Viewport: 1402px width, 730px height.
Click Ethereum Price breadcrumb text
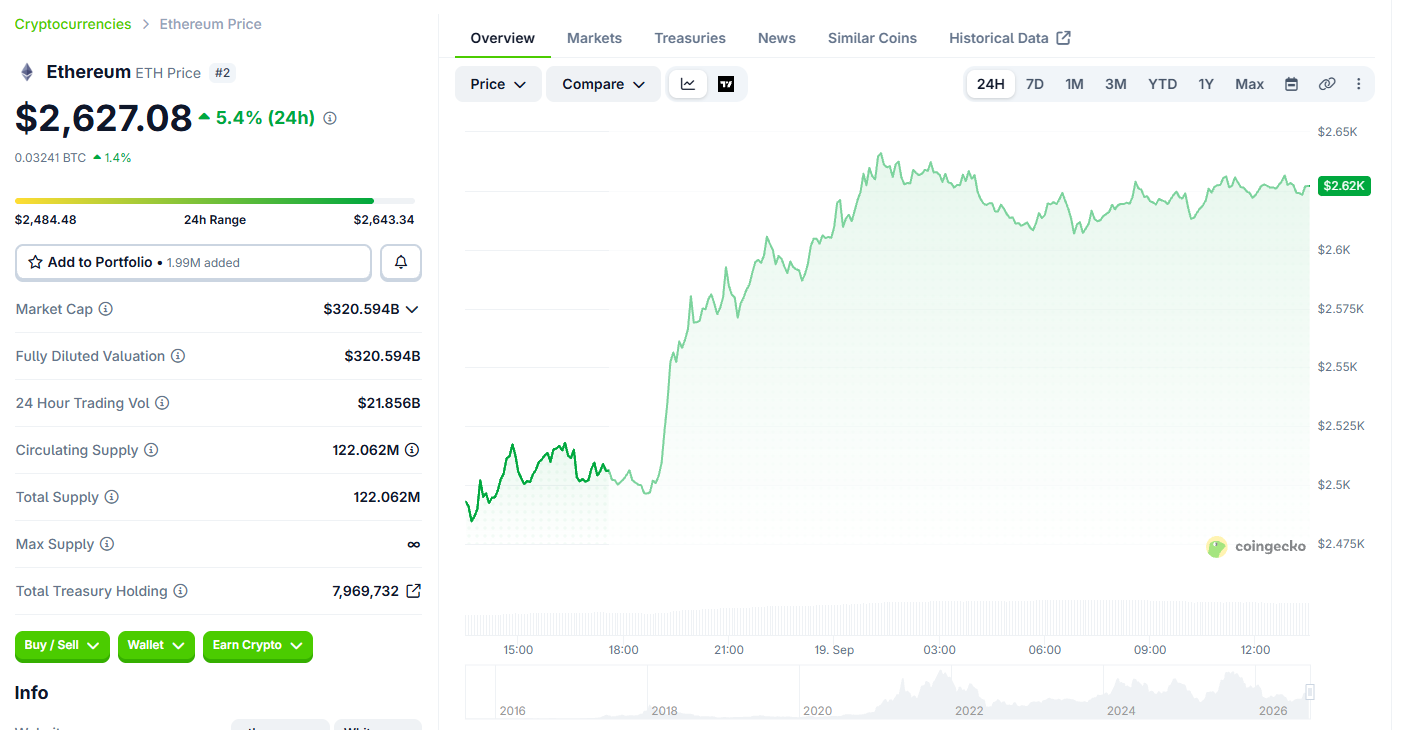click(x=211, y=24)
